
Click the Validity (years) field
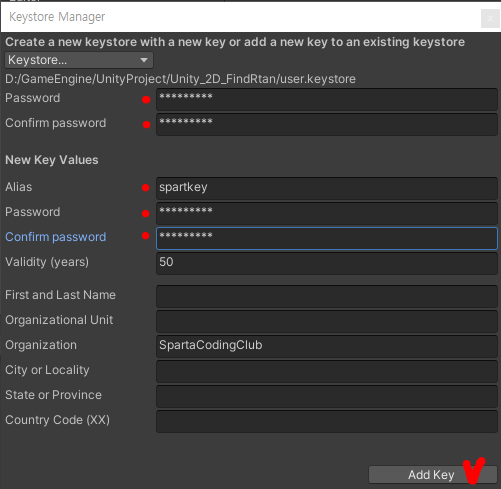[x=327, y=263]
